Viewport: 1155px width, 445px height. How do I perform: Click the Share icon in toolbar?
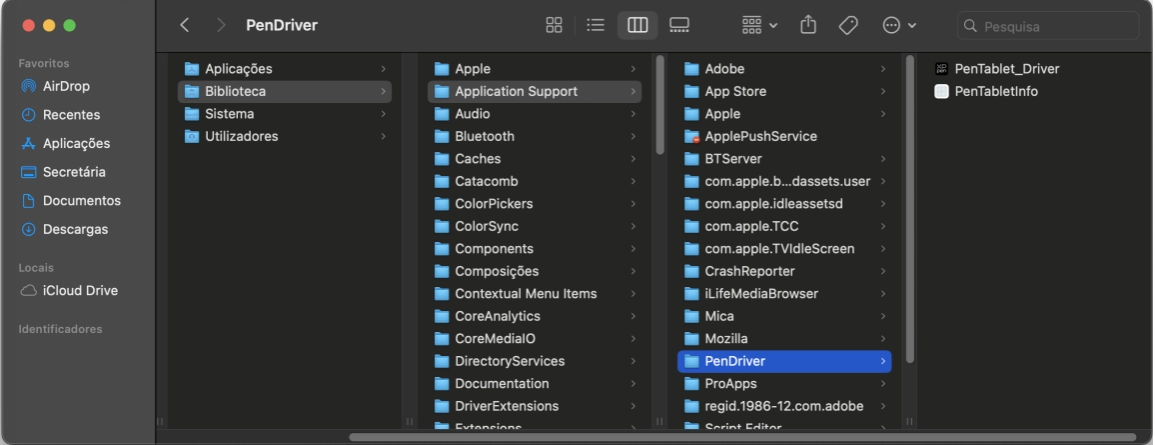click(808, 26)
